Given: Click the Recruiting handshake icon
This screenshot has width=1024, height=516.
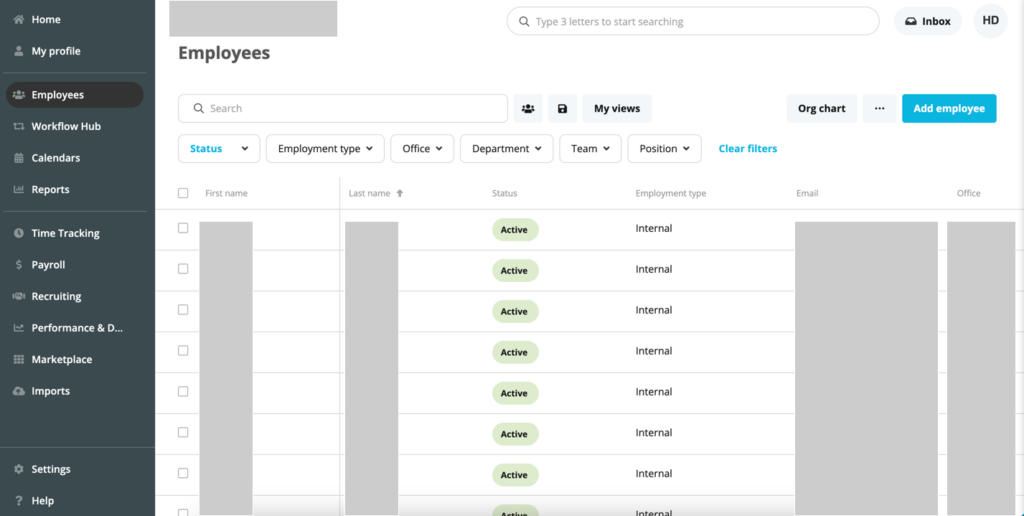Looking at the screenshot, I should [x=18, y=296].
